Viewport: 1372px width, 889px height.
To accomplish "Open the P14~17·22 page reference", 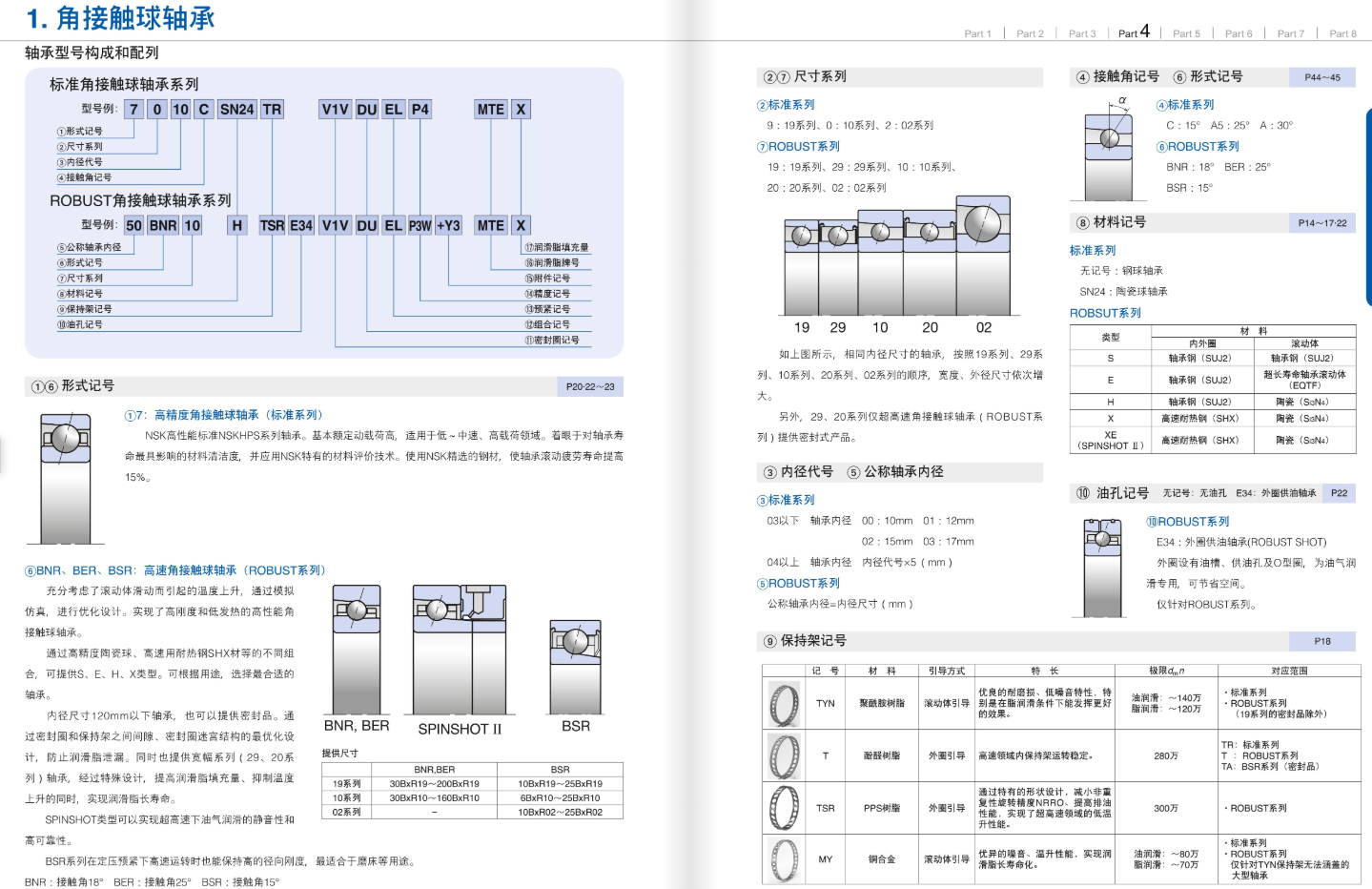I will [x=1322, y=223].
